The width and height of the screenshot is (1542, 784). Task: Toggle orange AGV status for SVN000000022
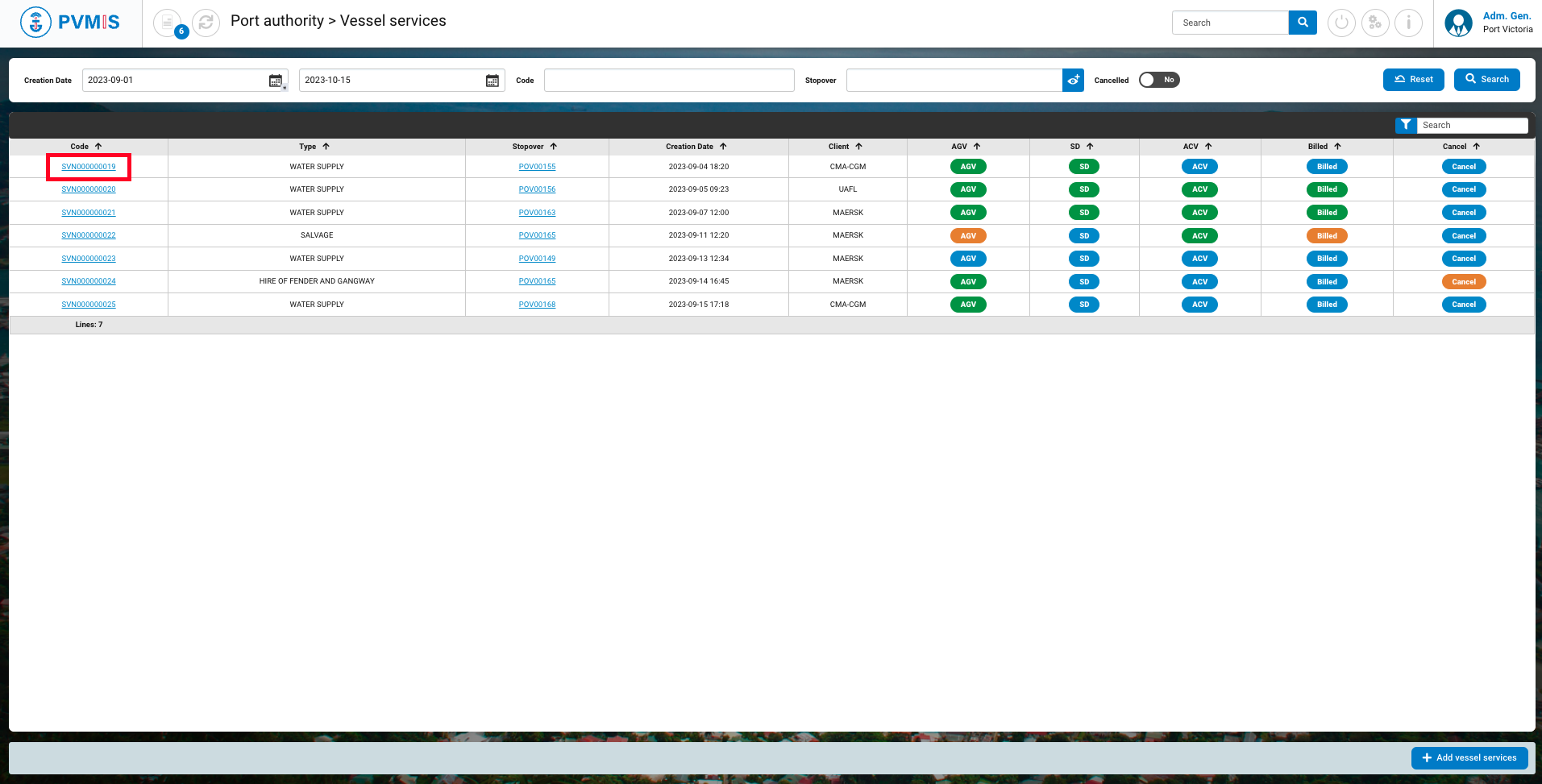[968, 236]
